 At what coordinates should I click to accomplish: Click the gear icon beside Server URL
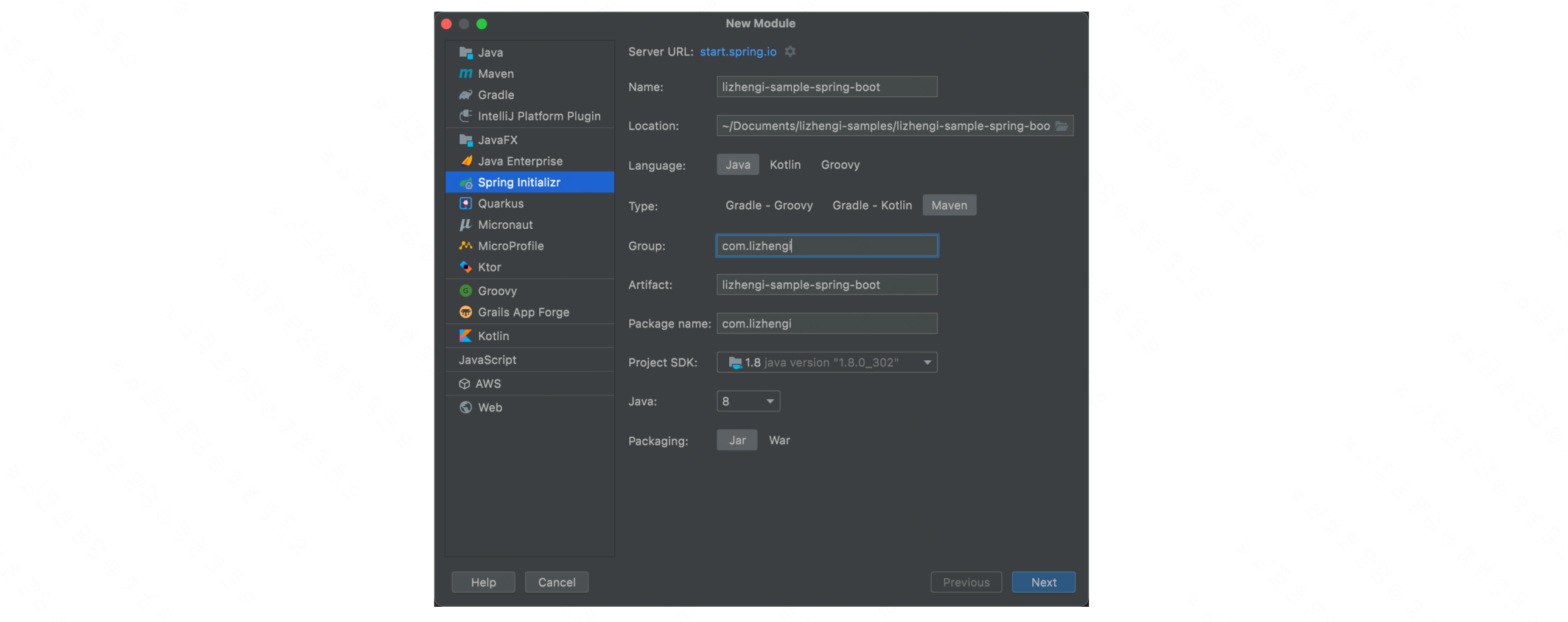[790, 52]
